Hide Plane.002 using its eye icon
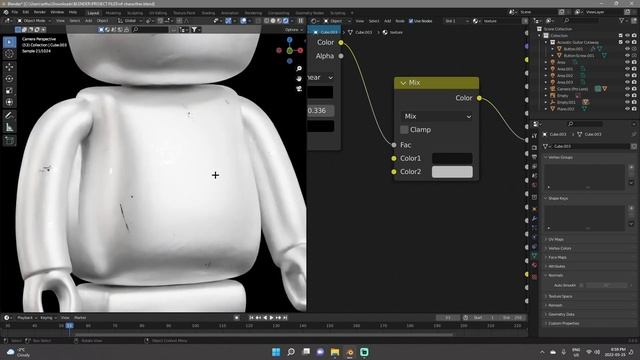The height and width of the screenshot is (360, 640). click(627, 109)
